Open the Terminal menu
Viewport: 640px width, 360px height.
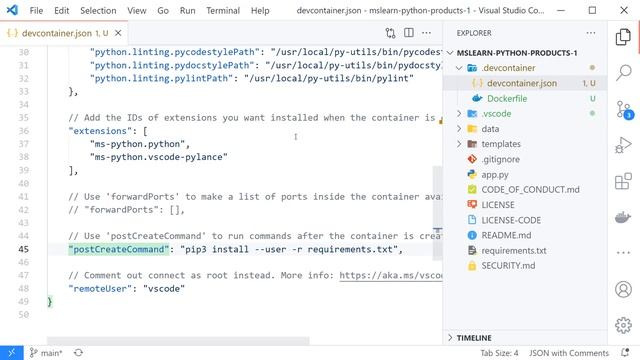tap(222, 10)
